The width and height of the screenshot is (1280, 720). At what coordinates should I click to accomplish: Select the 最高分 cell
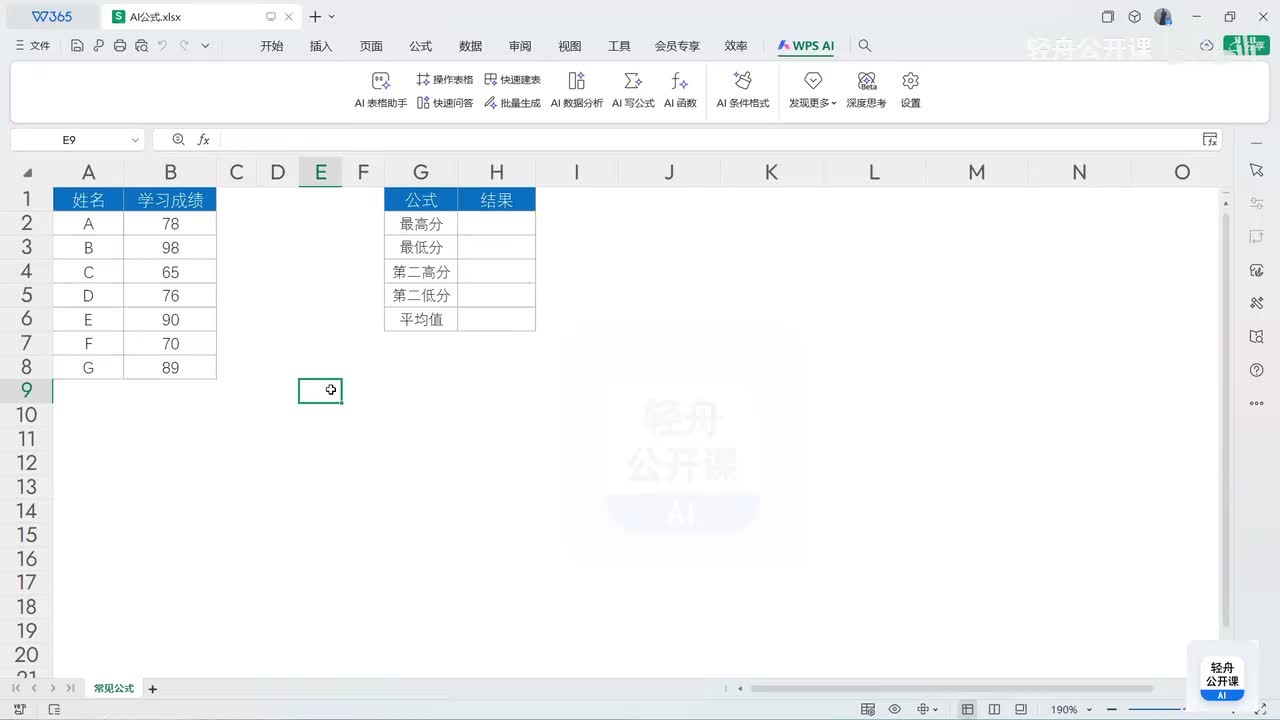point(421,223)
